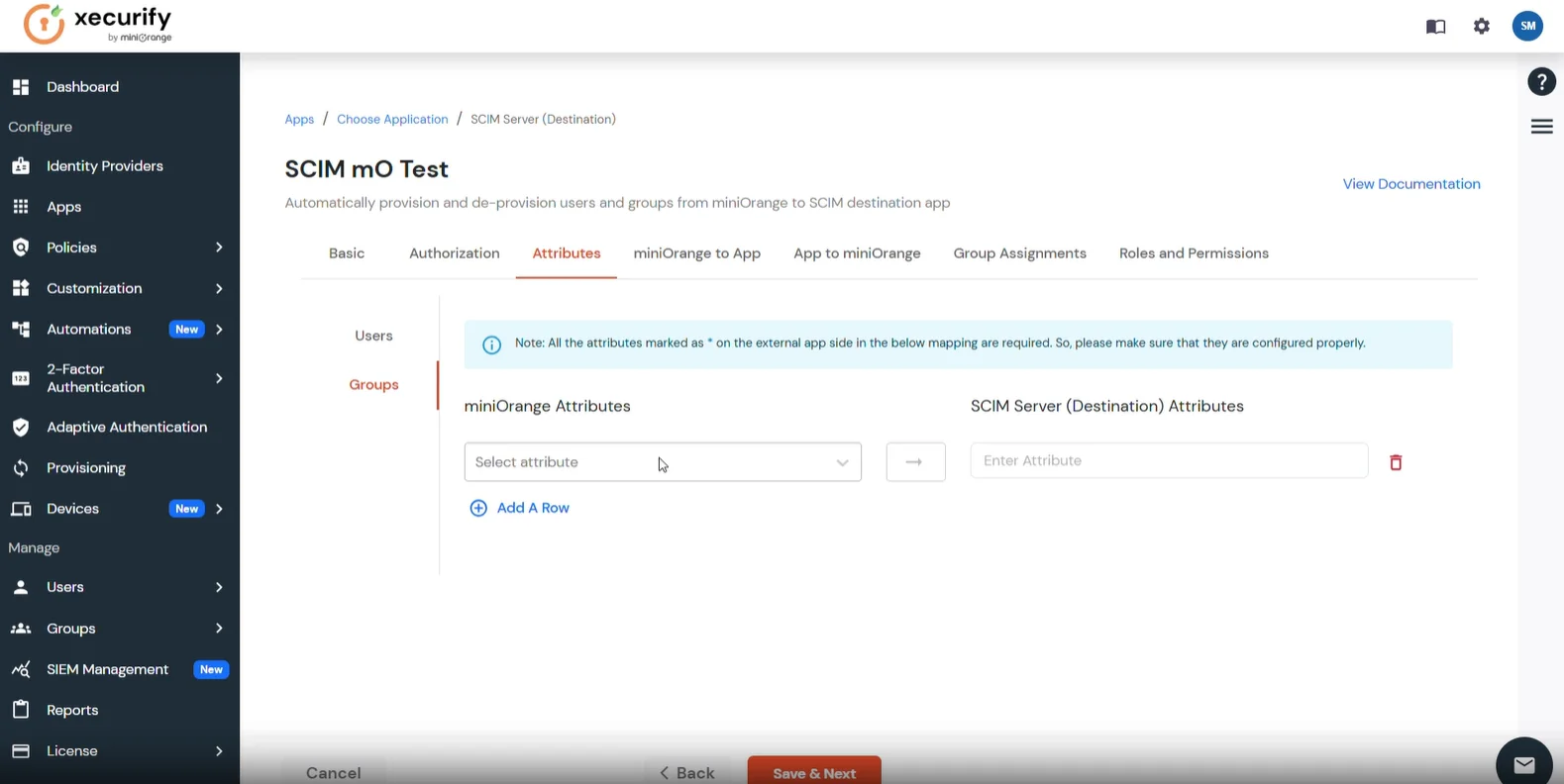Open the Roles and Permissions tab
This screenshot has height=784, width=1564.
1194,253
